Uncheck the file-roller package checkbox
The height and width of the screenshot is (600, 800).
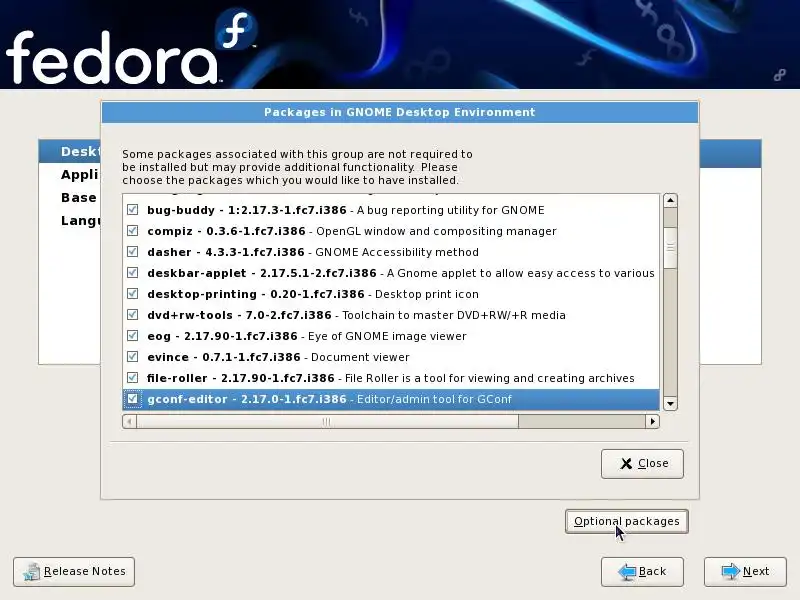click(x=133, y=378)
